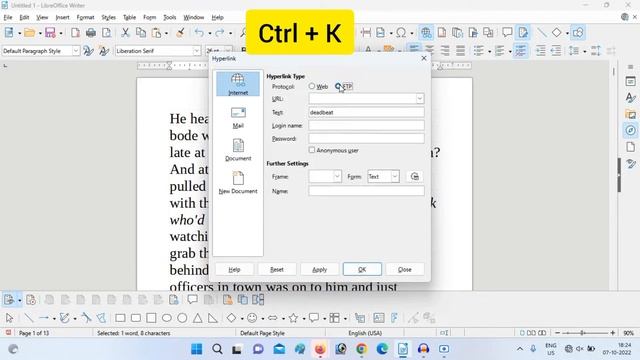This screenshot has width=640, height=360.
Task: Select the Internet hyperlink type
Action: tap(238, 84)
